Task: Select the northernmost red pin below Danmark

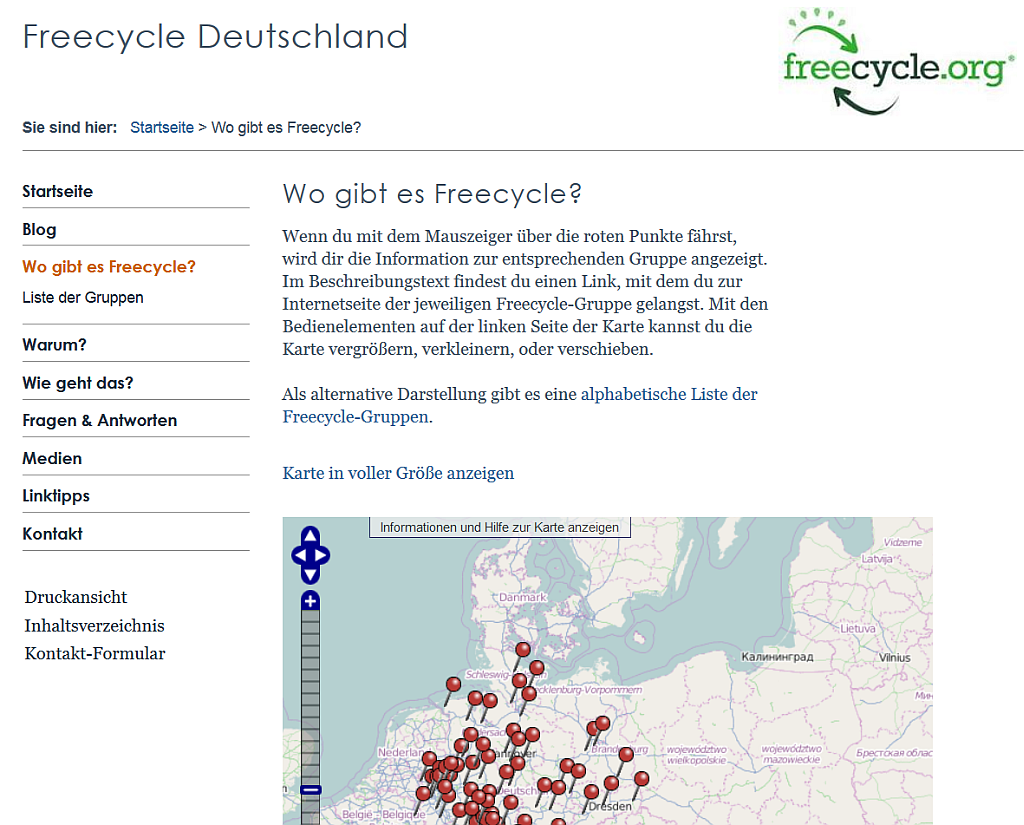Action: tap(523, 649)
